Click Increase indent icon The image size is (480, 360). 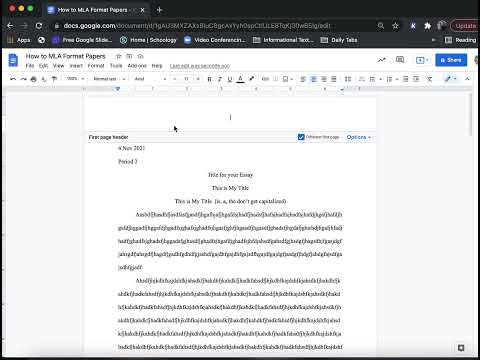(x=416, y=79)
